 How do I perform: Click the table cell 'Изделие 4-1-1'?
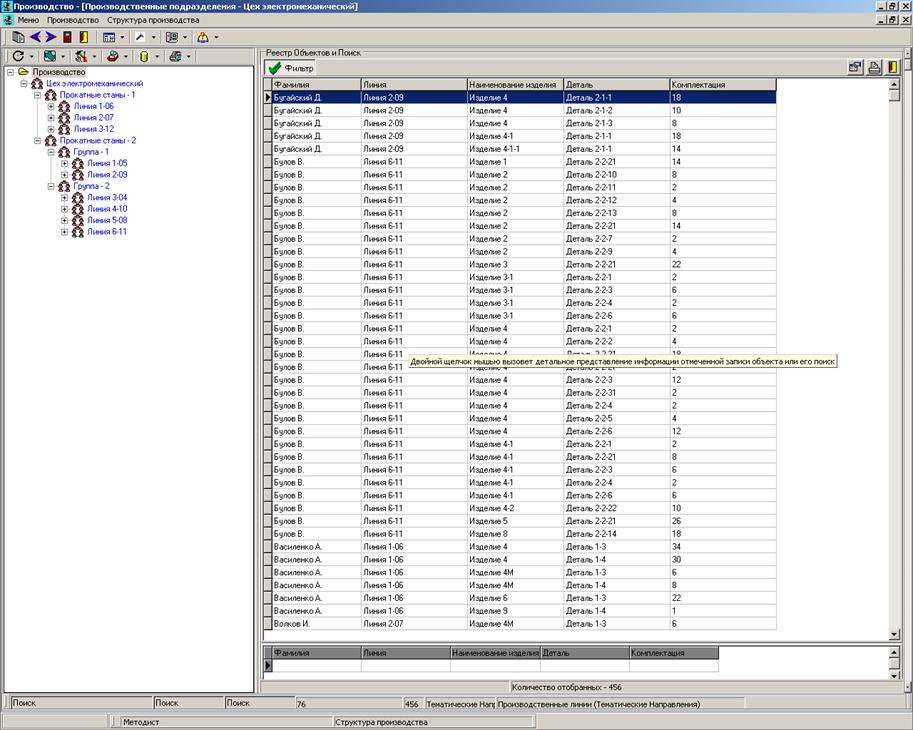click(x=515, y=149)
